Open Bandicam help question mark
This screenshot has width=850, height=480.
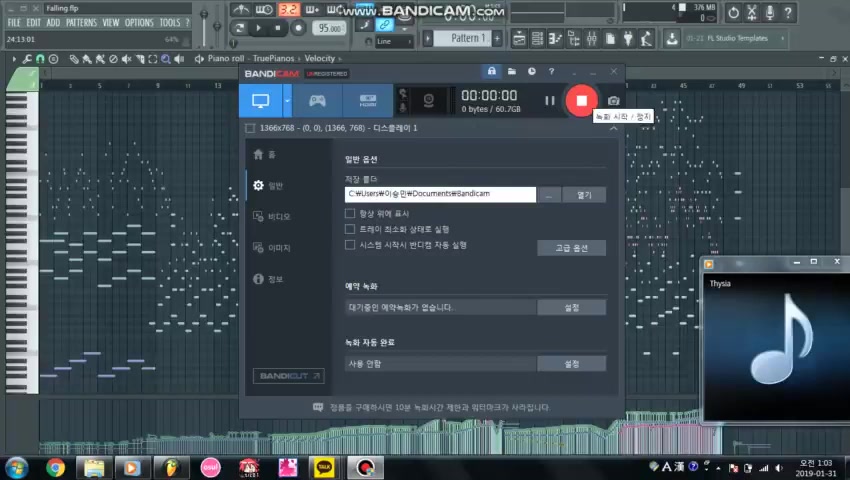551,71
